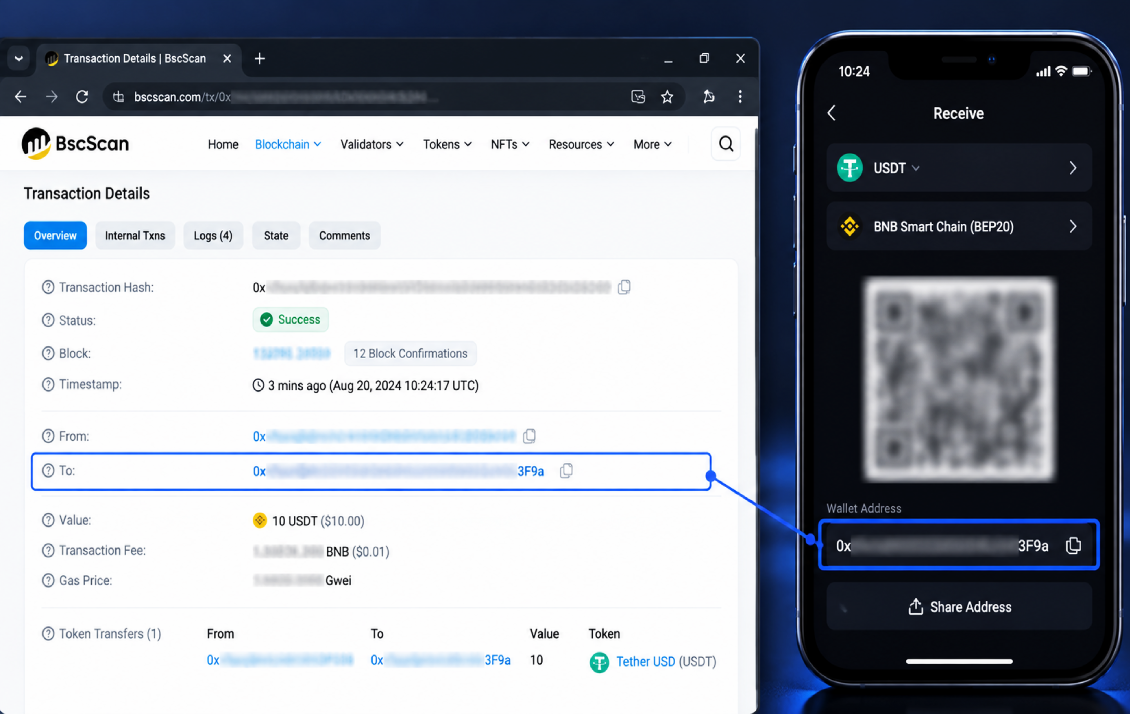The image size is (1130, 720).
Task: Copy the Transaction Hash value
Action: point(624,287)
